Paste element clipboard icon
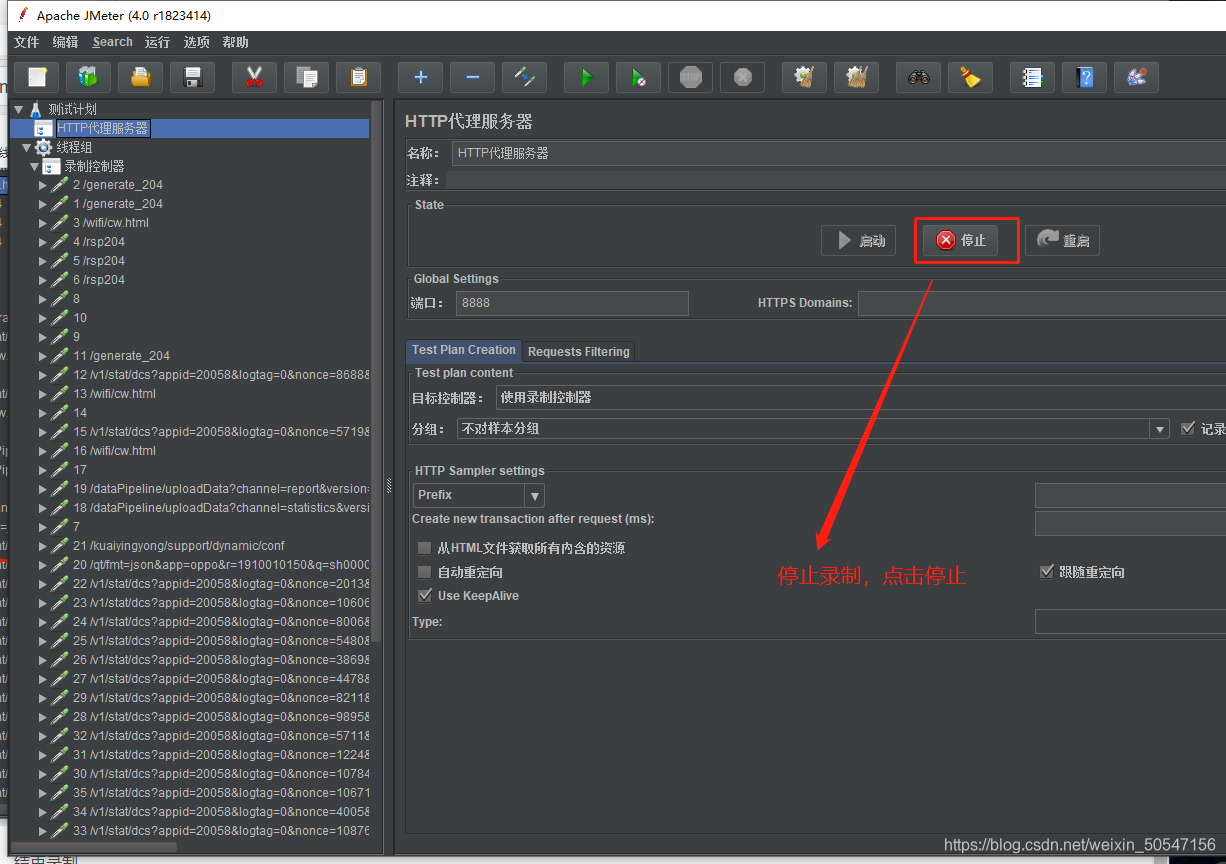This screenshot has width=1226, height=864. (x=359, y=77)
